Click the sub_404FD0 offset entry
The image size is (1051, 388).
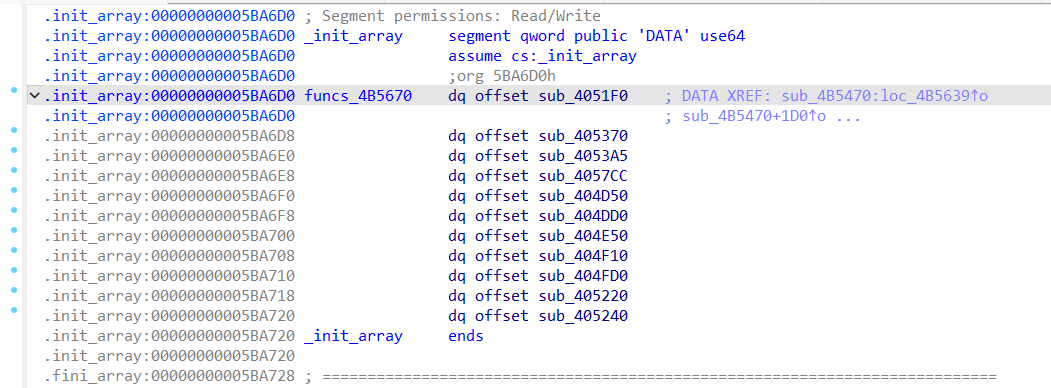(583, 275)
